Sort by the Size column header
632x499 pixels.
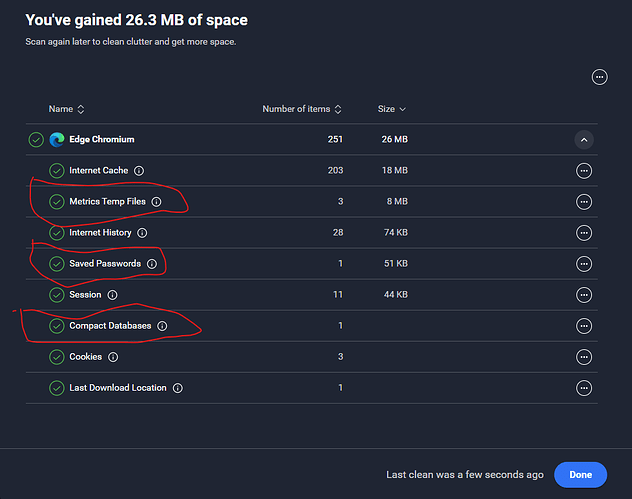[x=391, y=109]
